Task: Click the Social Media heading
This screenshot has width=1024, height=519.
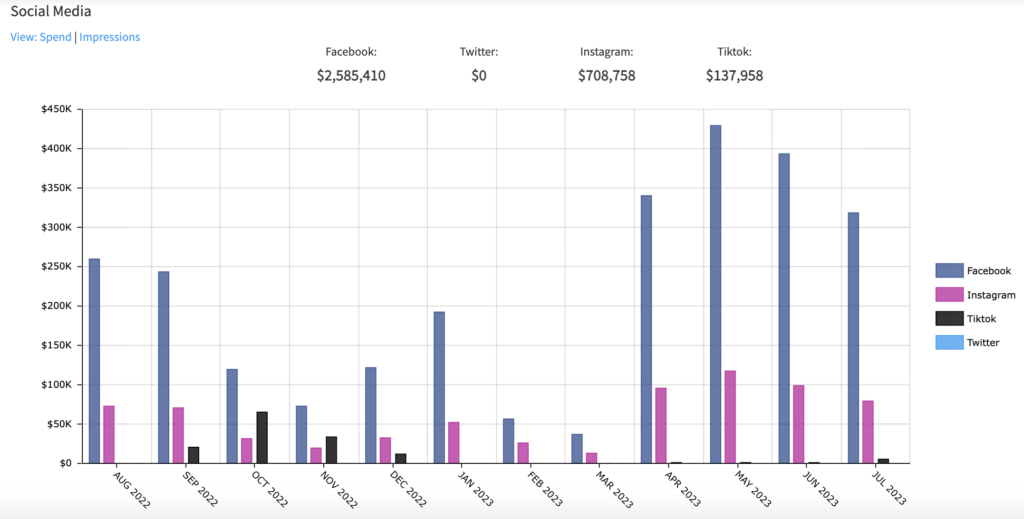Action: 51,11
